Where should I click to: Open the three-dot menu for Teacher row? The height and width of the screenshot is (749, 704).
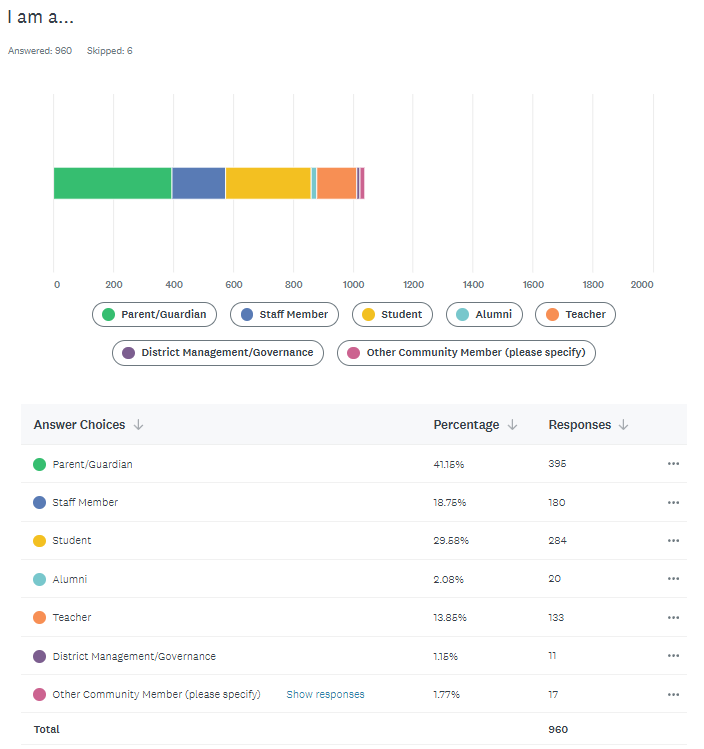673,617
